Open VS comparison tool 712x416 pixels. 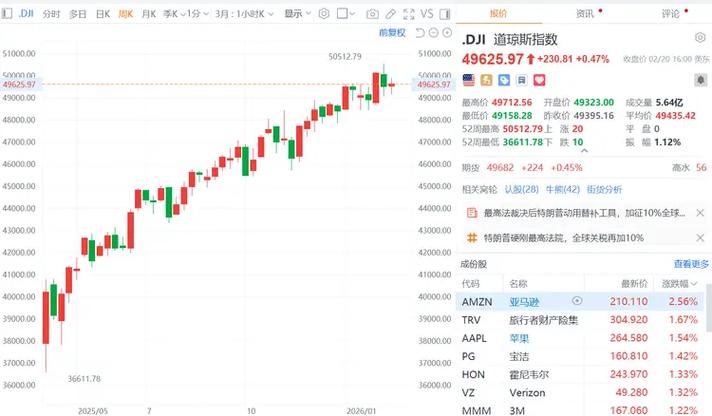427,14
